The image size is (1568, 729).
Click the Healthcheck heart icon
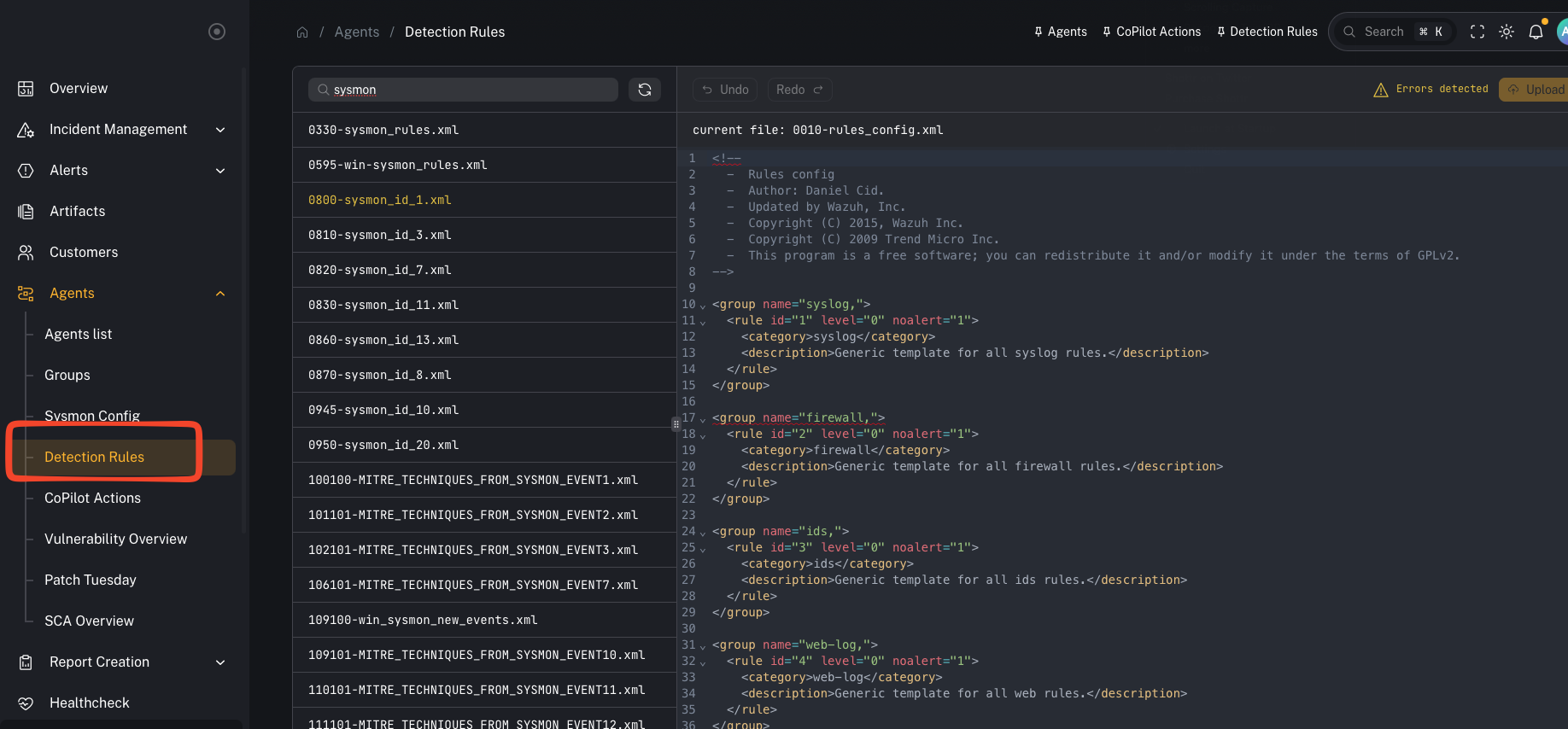(26, 703)
